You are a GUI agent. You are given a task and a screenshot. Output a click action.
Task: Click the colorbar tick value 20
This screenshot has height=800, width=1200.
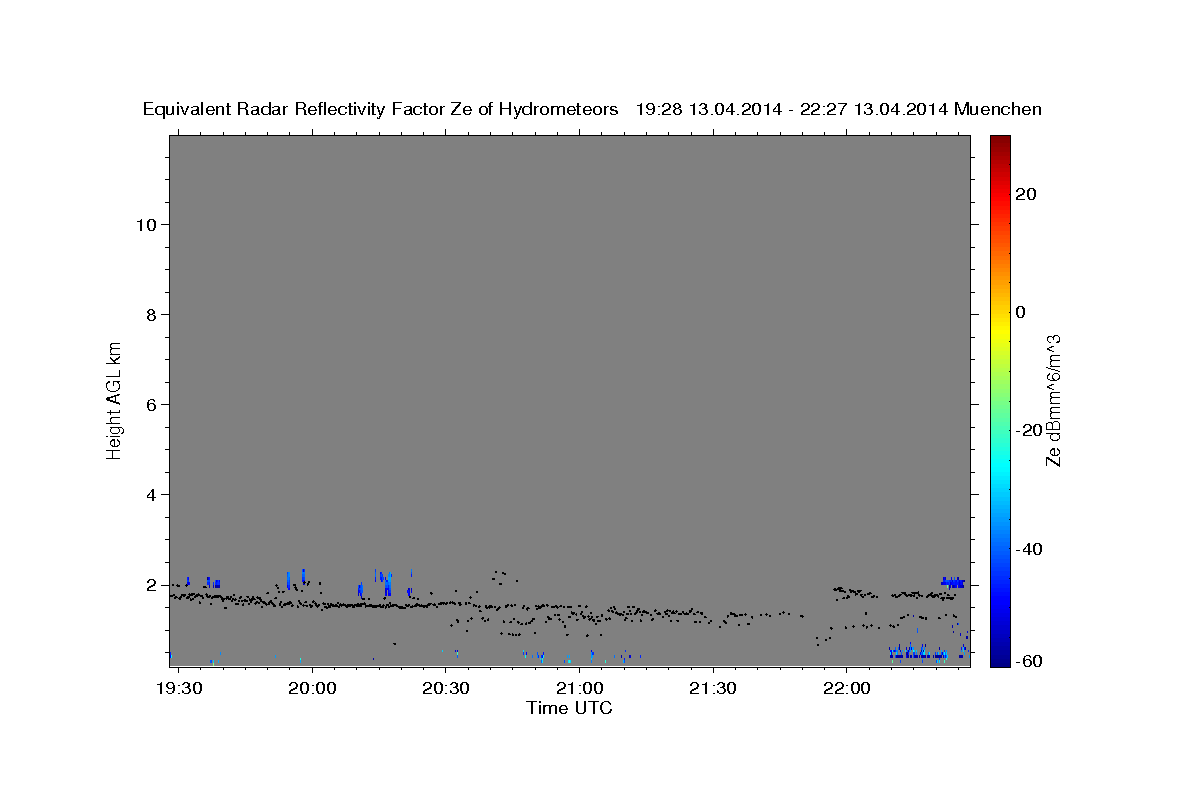[1026, 194]
